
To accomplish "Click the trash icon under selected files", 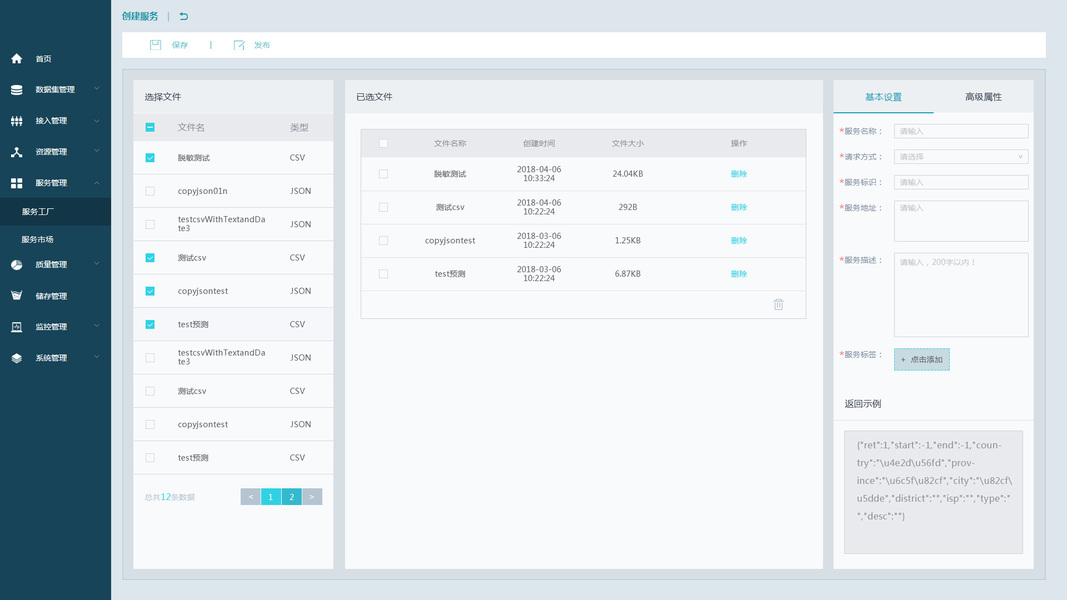I will tap(778, 304).
